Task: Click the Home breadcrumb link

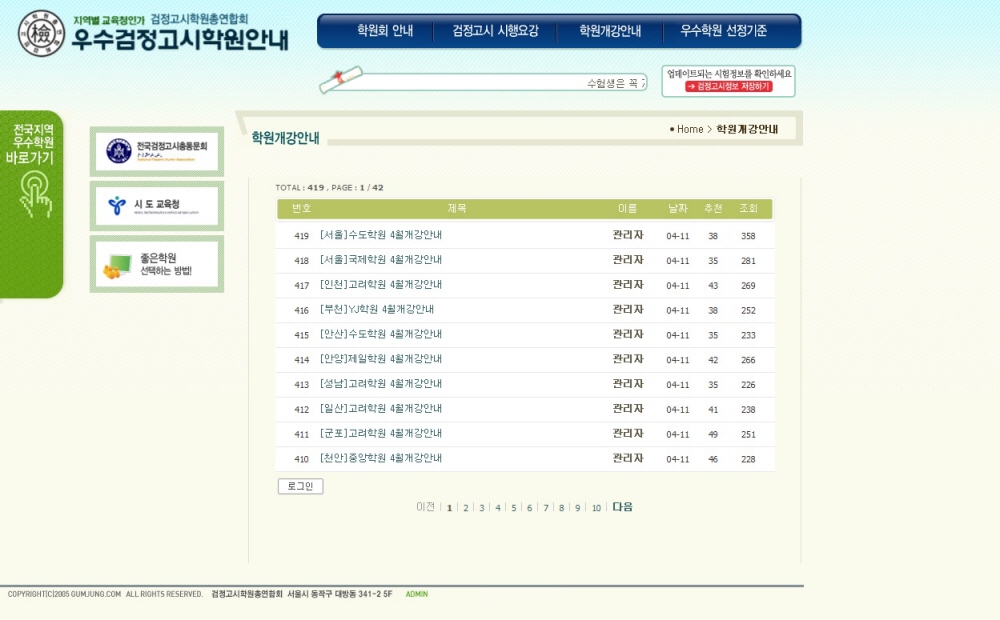Action: point(689,130)
